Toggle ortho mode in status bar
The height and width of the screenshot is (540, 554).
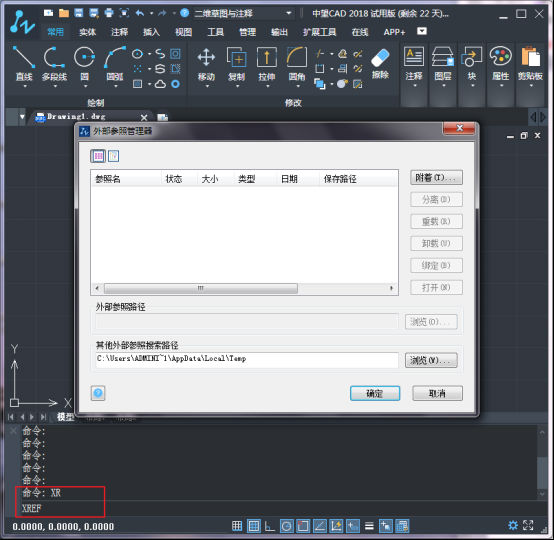pyautogui.click(x=270, y=526)
